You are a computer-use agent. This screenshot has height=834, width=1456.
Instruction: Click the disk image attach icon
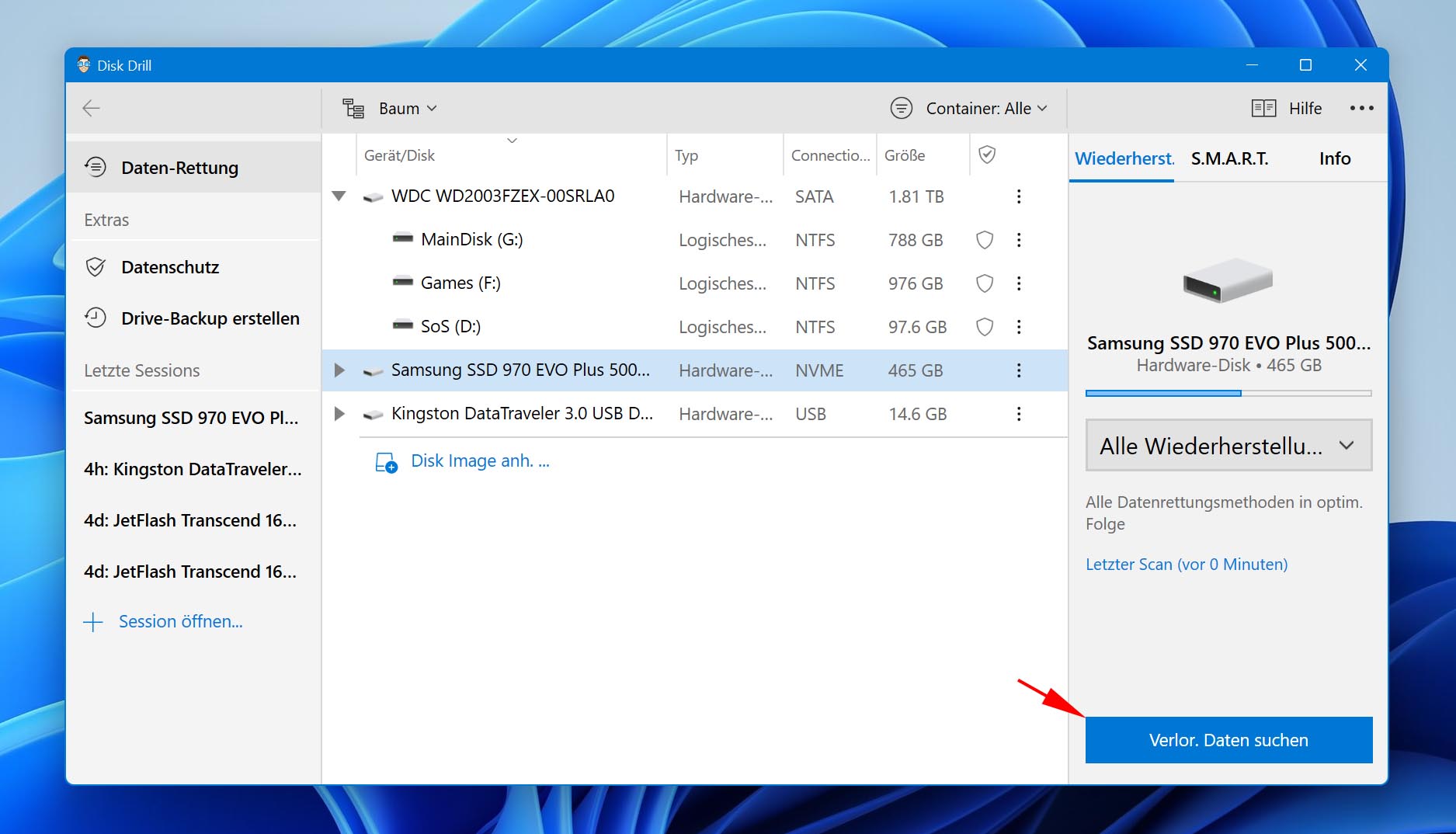pos(386,463)
